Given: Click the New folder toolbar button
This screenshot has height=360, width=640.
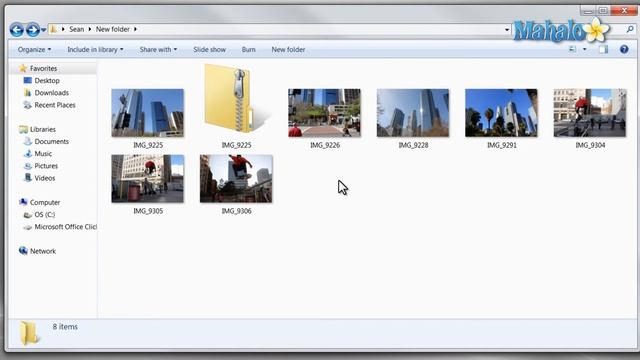Looking at the screenshot, I should (288, 49).
